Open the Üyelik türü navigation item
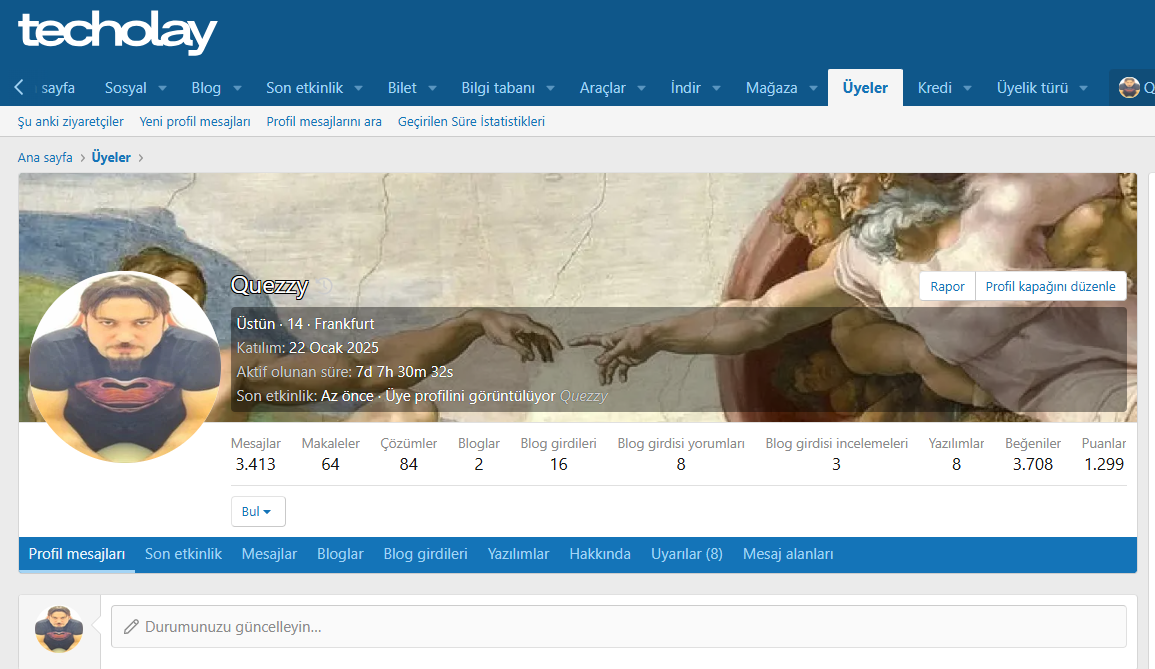 tap(1032, 88)
